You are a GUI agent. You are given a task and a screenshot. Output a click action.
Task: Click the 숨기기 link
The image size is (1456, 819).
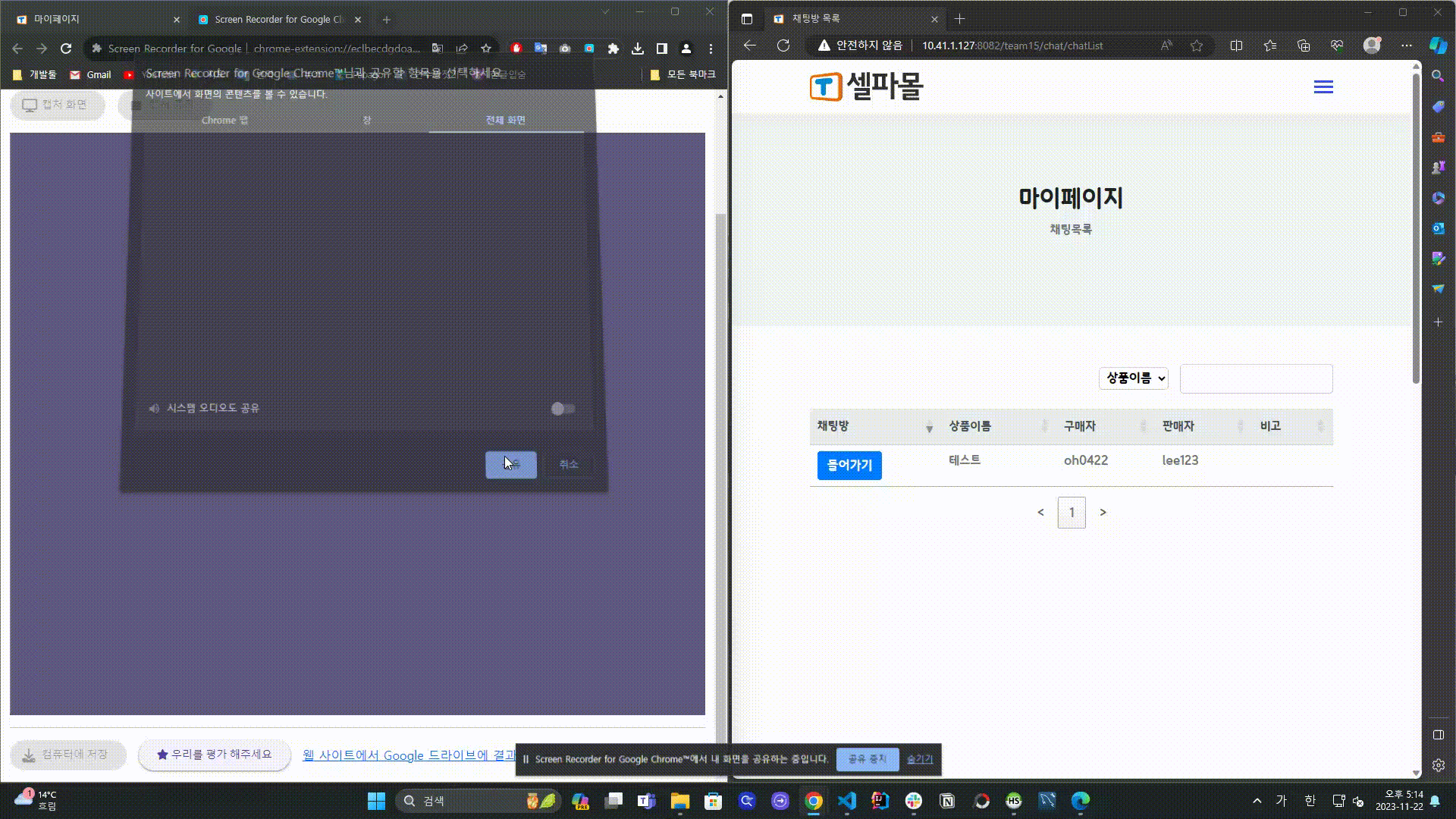[920, 759]
